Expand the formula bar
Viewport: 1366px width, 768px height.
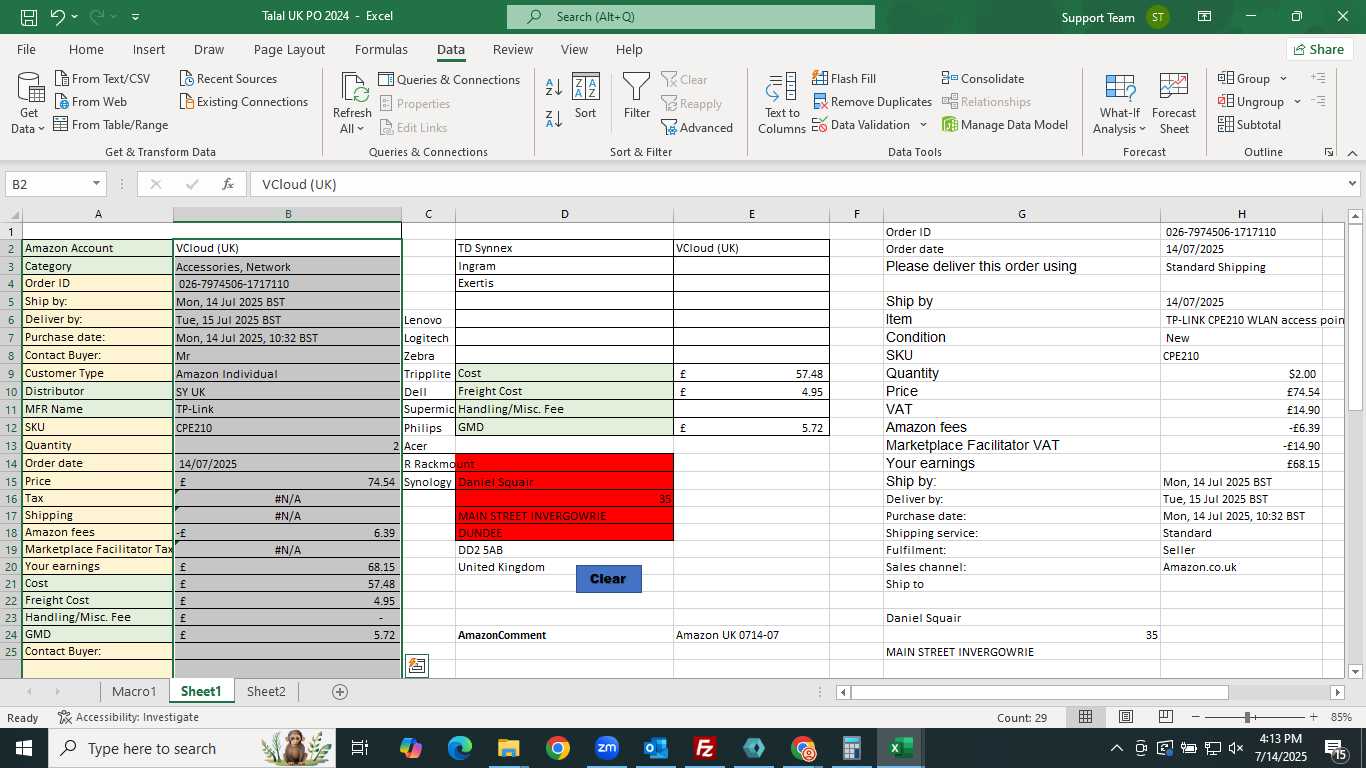click(1352, 184)
